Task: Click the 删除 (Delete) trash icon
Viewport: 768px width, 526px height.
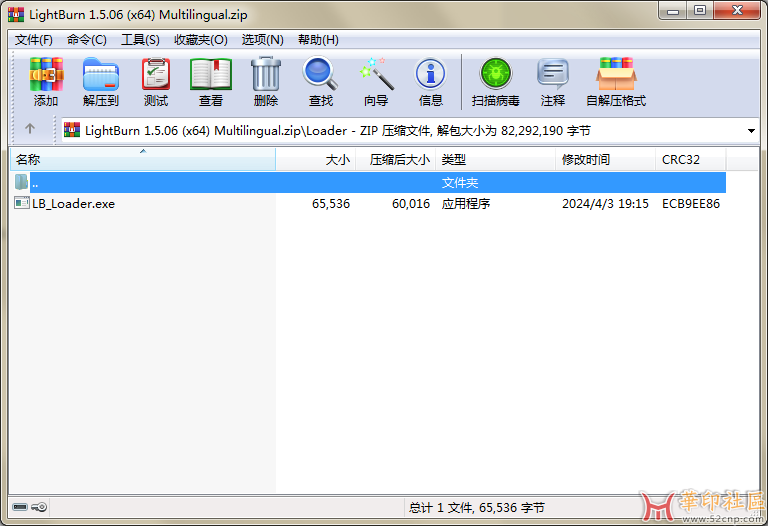Action: [266, 74]
